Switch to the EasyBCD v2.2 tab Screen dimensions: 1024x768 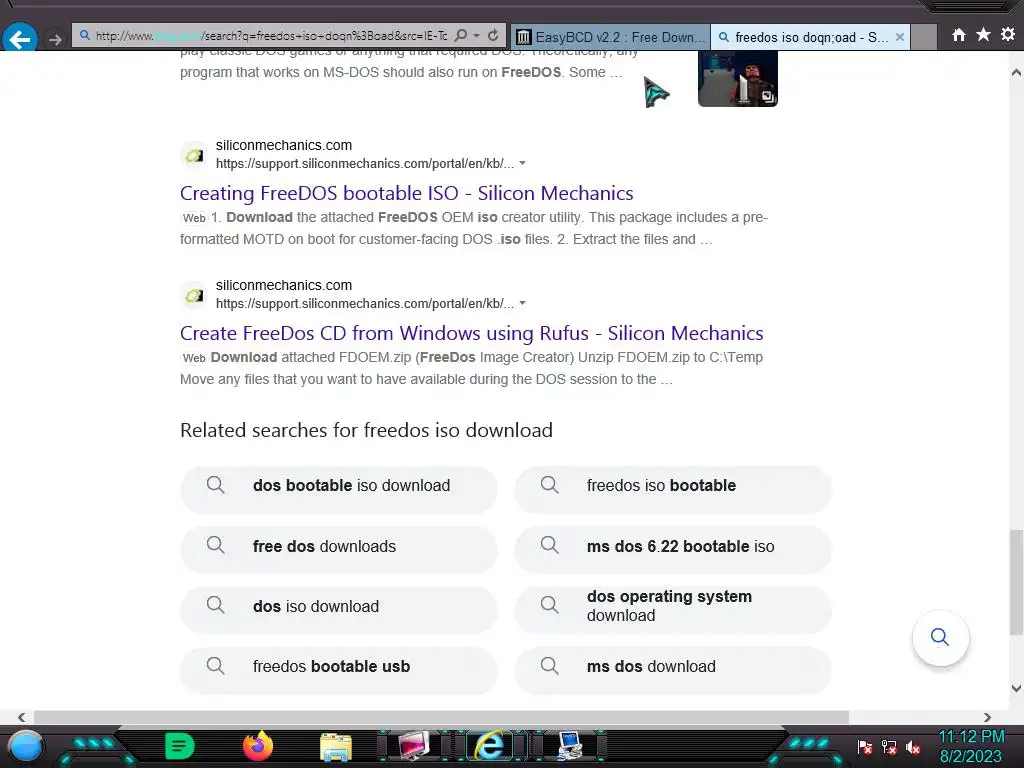pyautogui.click(x=610, y=37)
